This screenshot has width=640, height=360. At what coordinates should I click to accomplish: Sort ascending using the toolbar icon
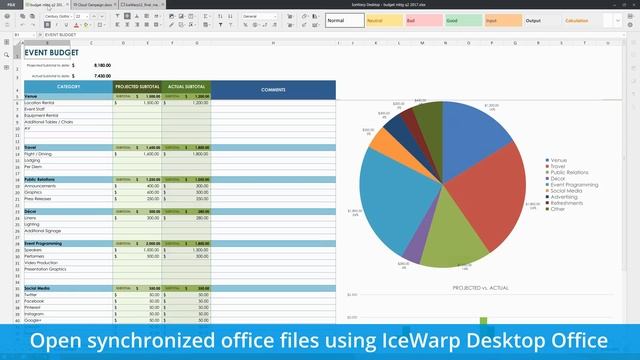click(220, 16)
